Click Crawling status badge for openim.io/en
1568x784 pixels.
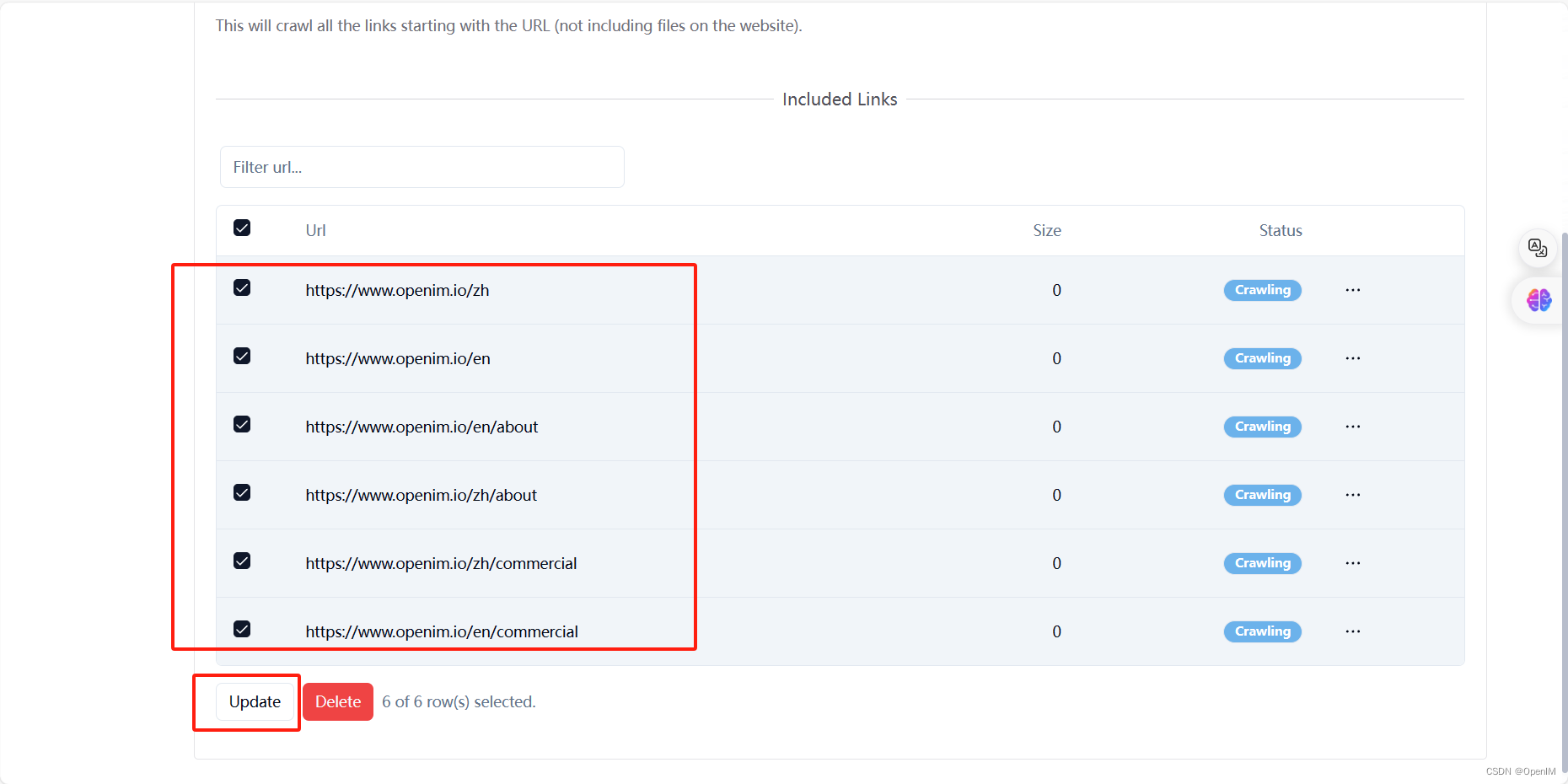pyautogui.click(x=1263, y=358)
